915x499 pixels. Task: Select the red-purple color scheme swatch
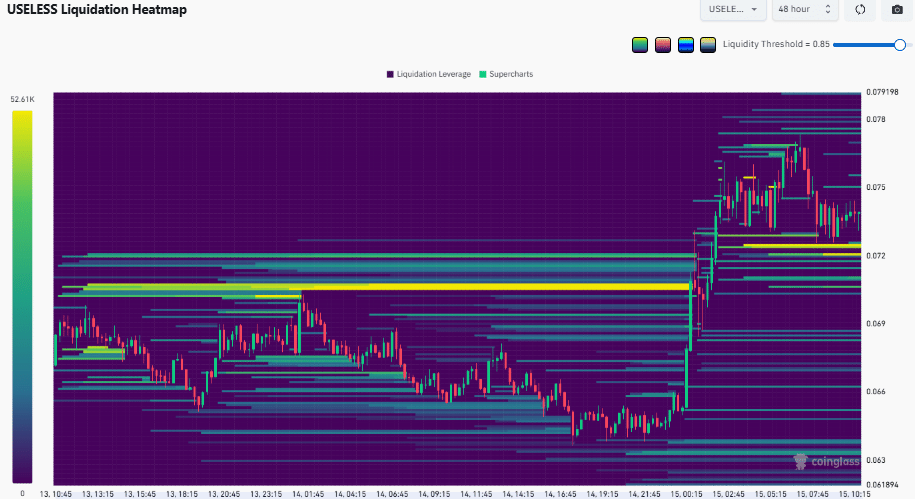coord(663,45)
